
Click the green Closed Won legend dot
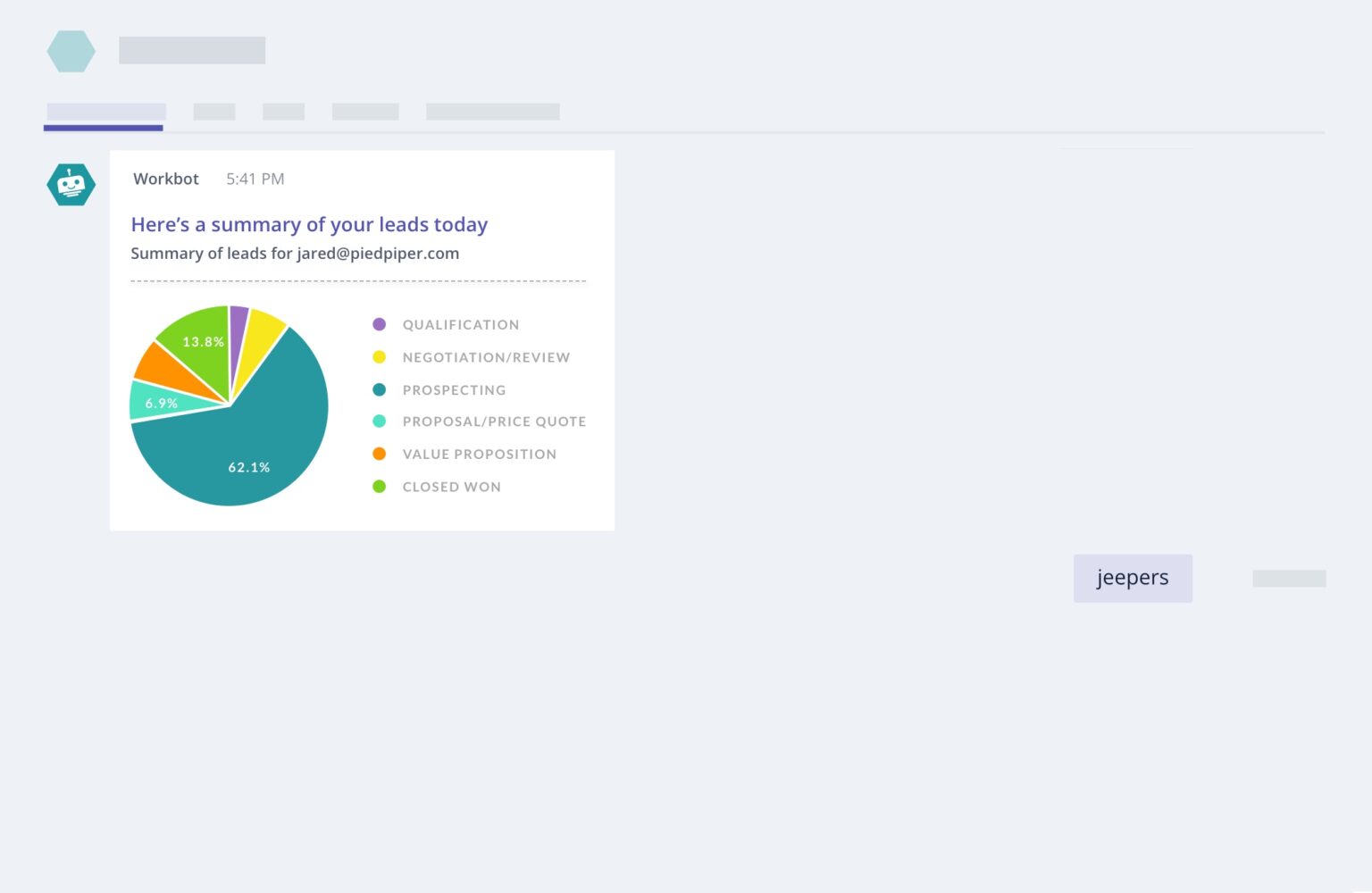click(380, 486)
